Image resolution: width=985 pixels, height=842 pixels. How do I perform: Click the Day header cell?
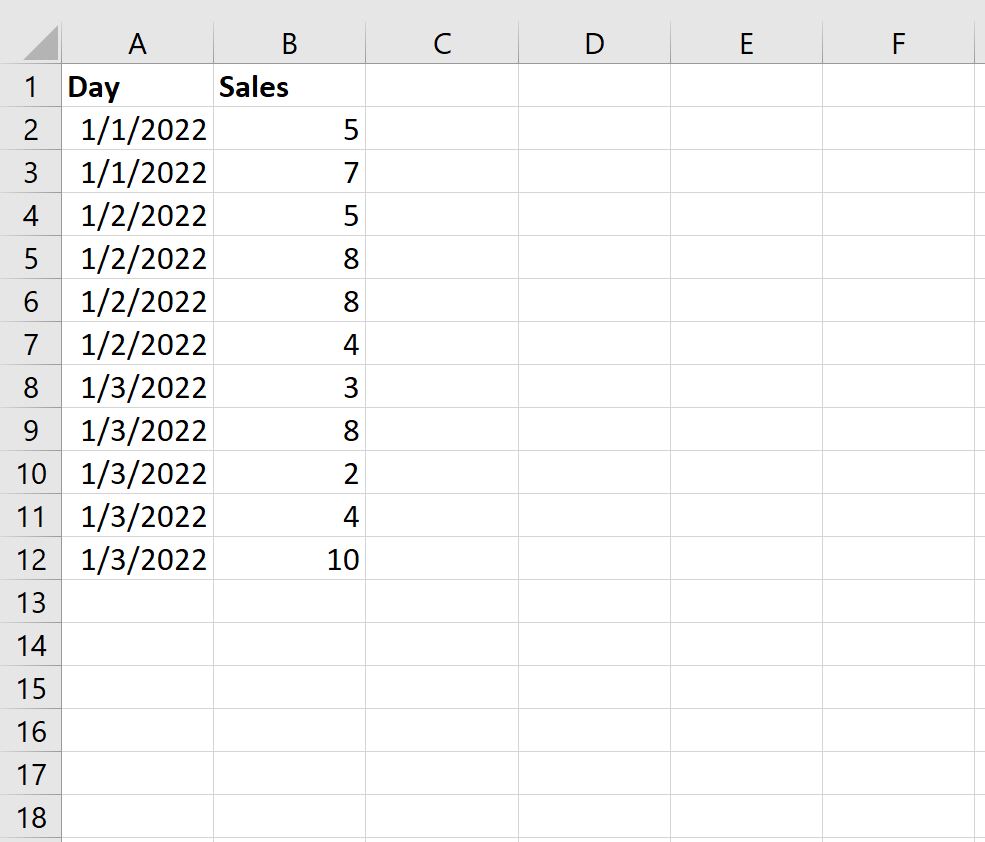(138, 85)
